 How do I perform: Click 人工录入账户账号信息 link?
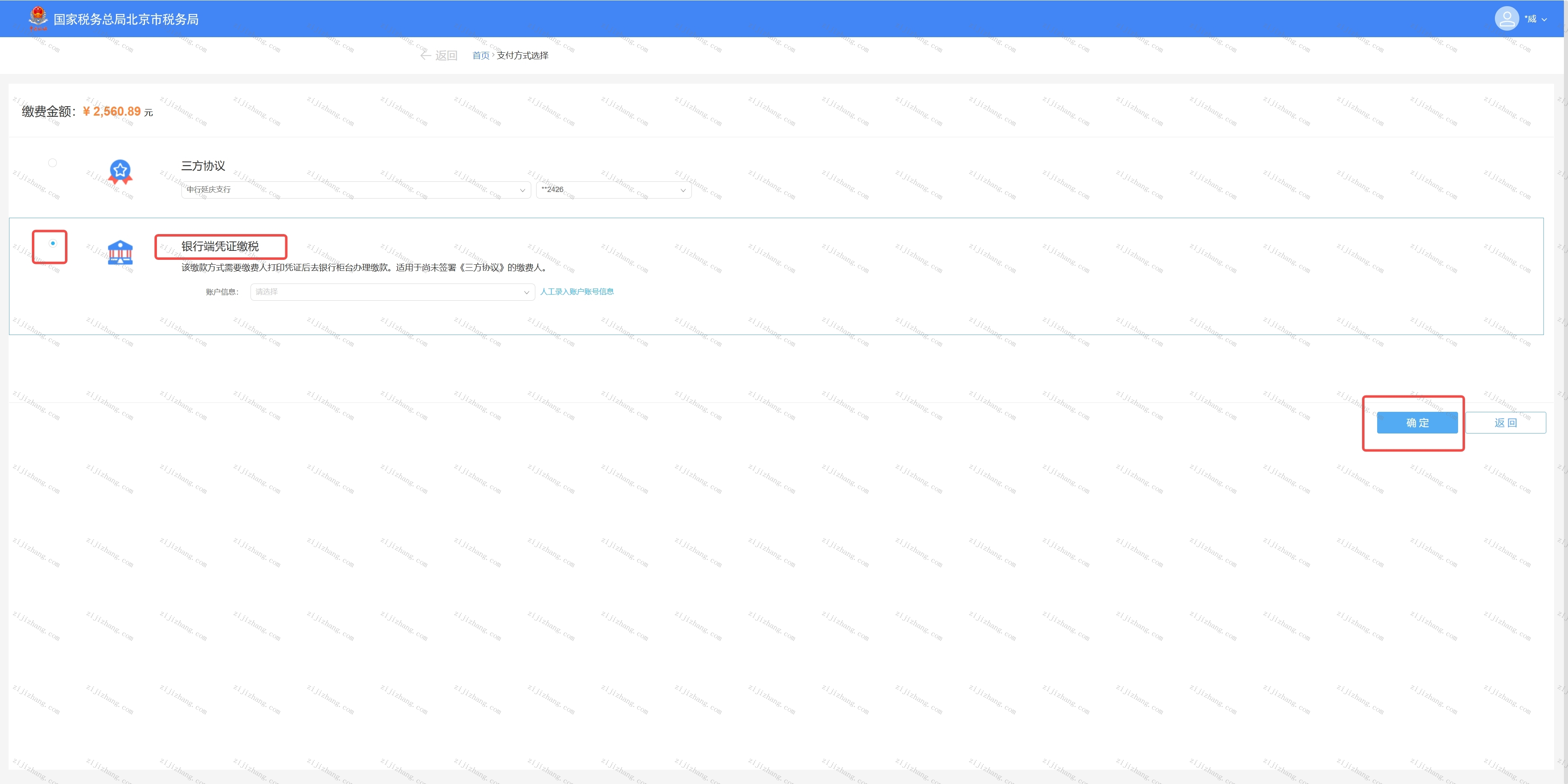tap(577, 292)
